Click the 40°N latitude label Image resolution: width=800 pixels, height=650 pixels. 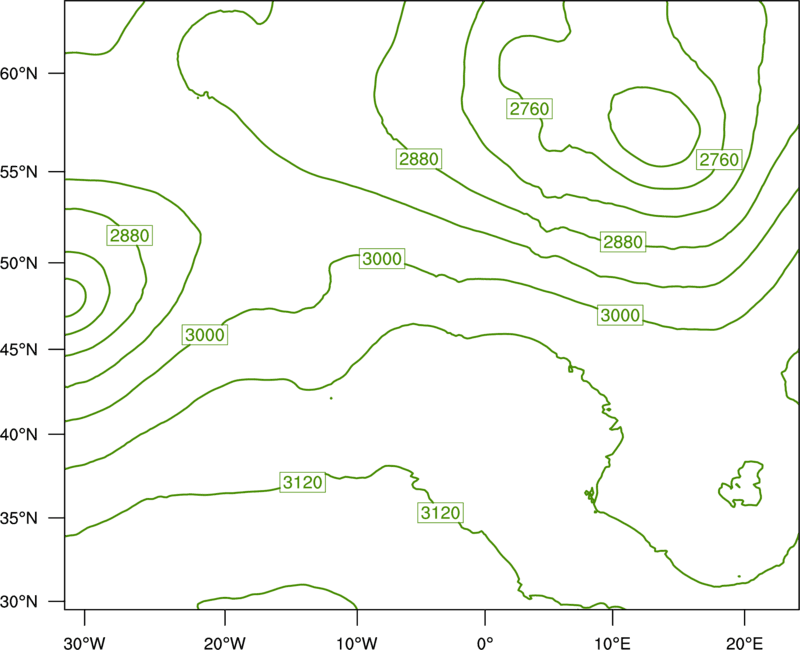pyautogui.click(x=19, y=435)
